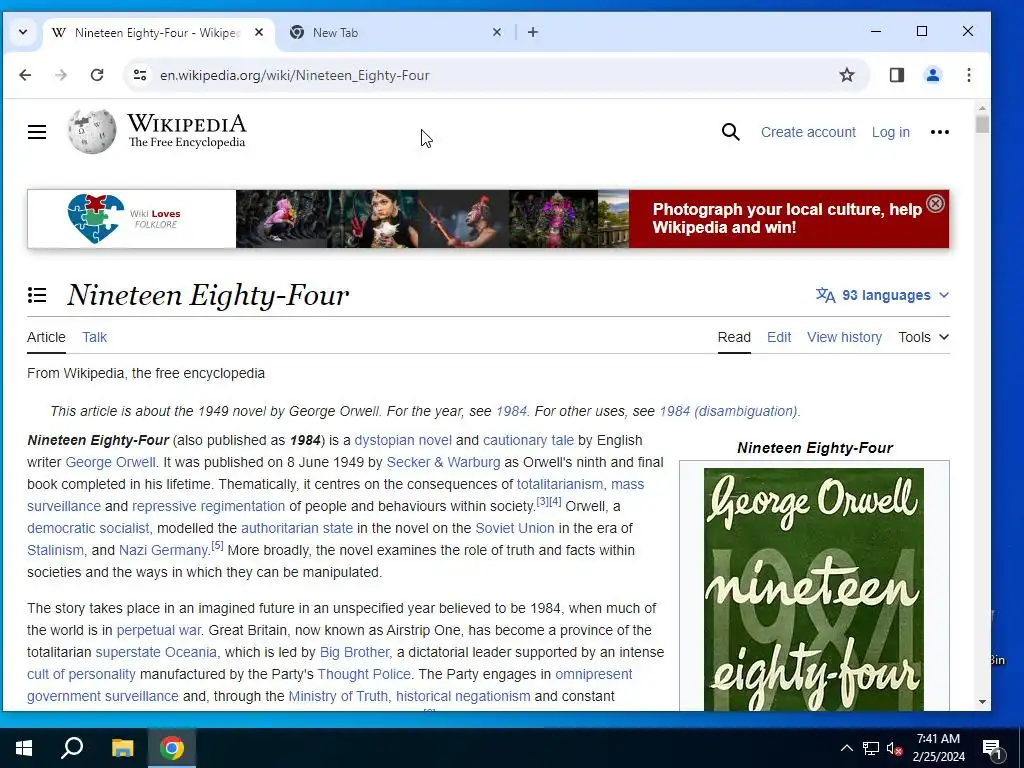Open democratic socialist link
Screen dimensions: 1024x768
point(88,528)
